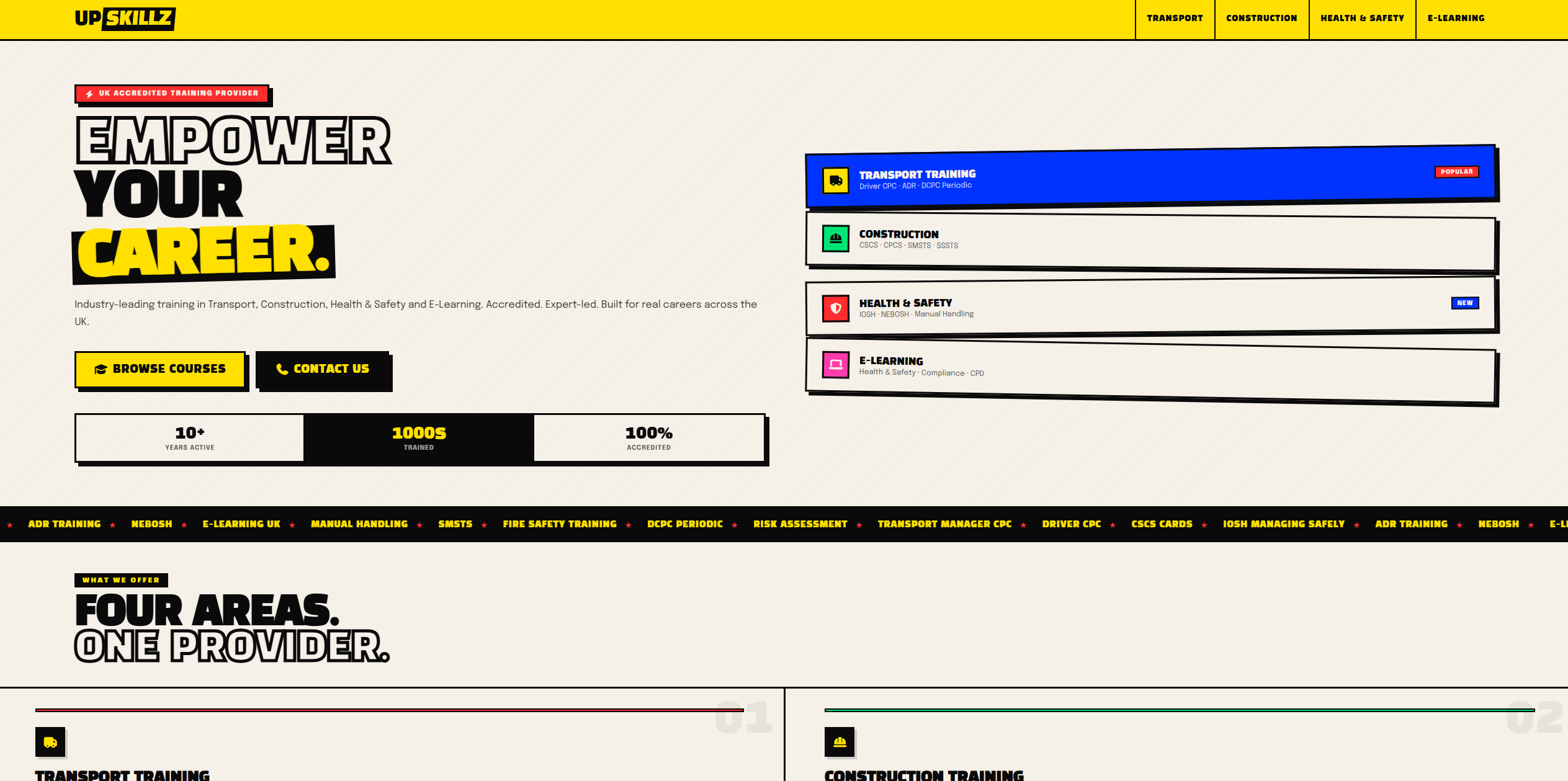The image size is (1568, 781).
Task: Click the graduation cap icon in Browse Courses
Action: click(x=100, y=368)
